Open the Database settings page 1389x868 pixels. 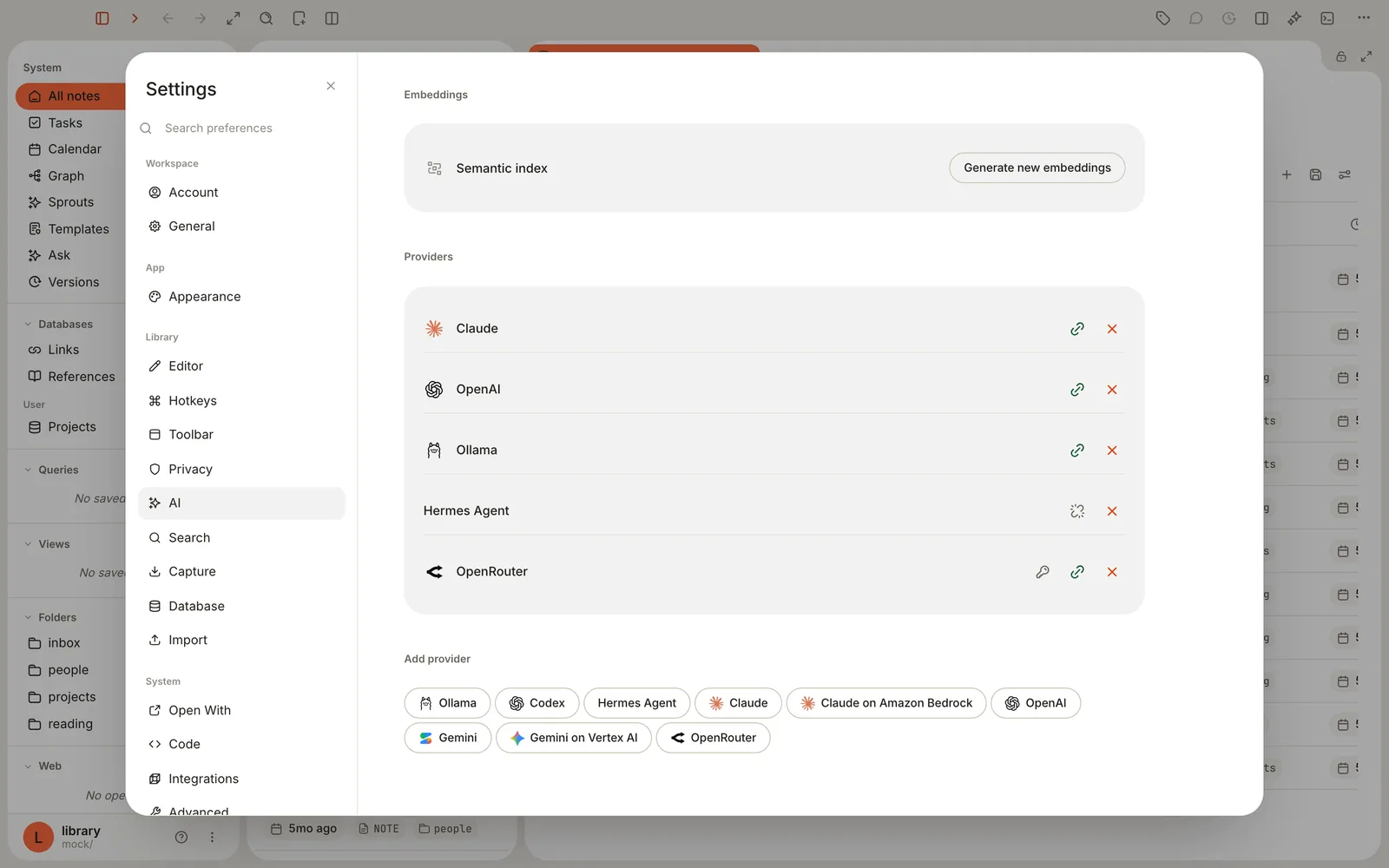(x=241, y=607)
